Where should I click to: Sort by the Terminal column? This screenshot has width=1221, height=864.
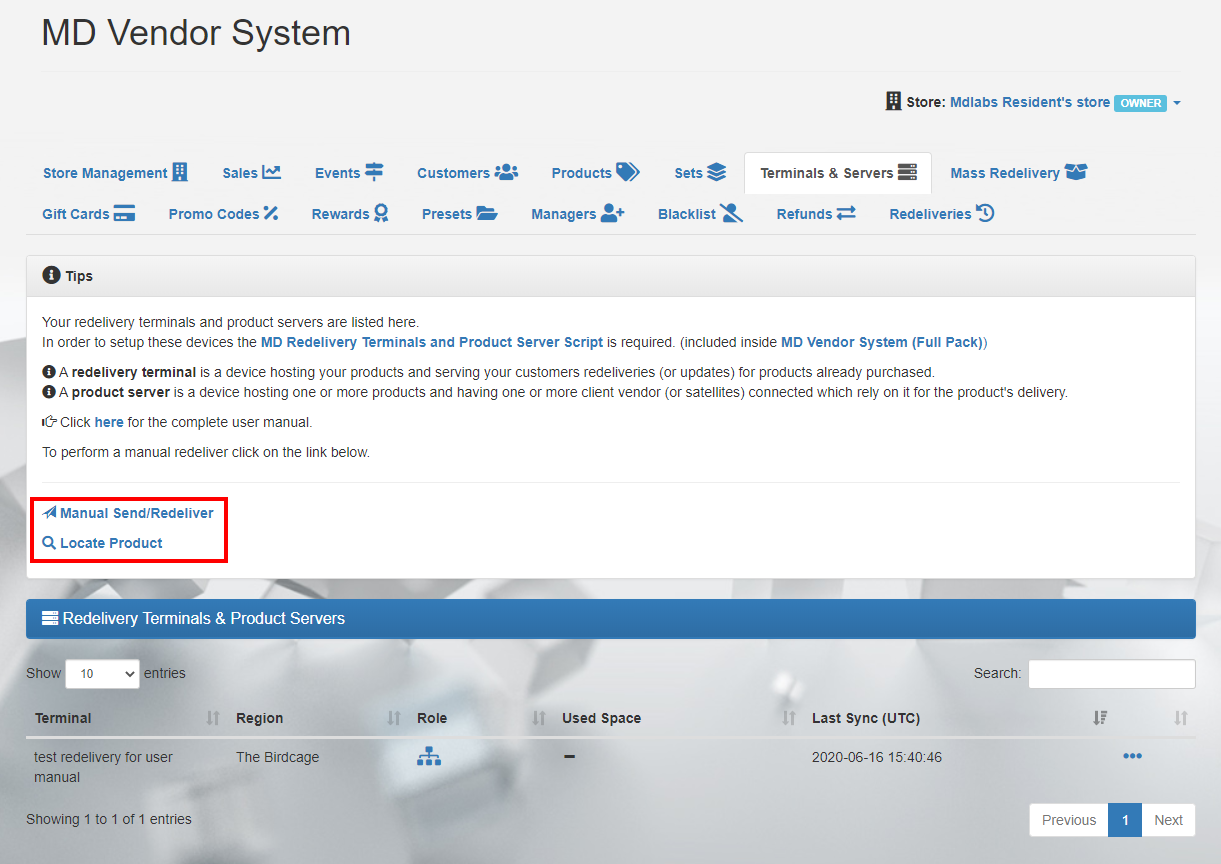[127, 718]
